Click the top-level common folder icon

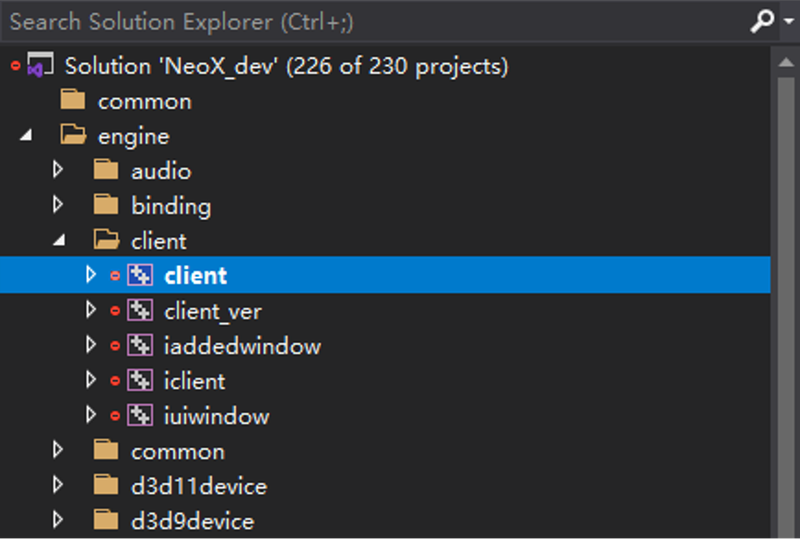(72, 100)
